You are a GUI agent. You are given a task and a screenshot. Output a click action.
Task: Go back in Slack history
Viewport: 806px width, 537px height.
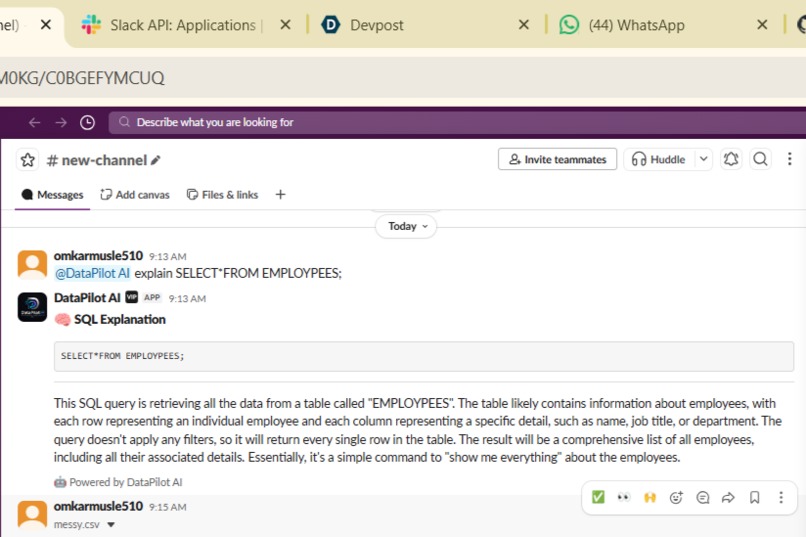34,122
